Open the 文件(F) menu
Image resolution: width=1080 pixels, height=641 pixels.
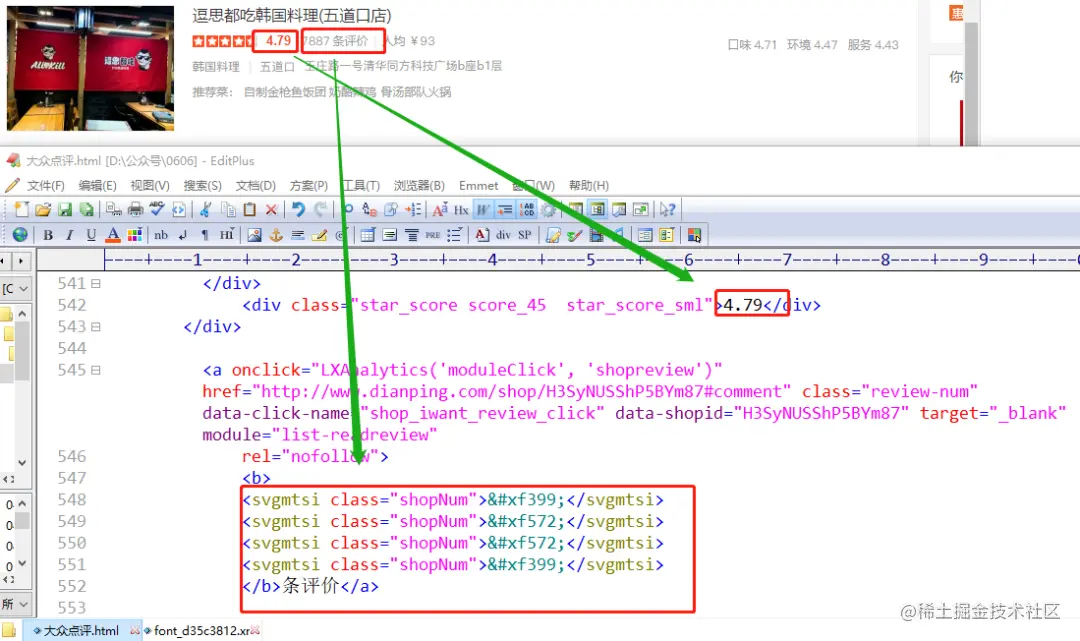45,186
